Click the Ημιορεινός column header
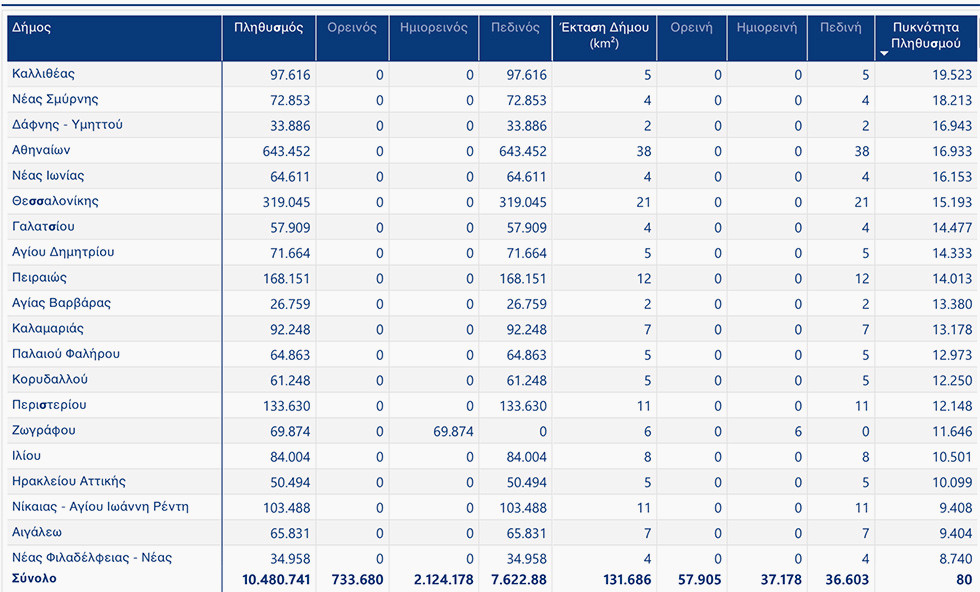Screen dimensions: 980x592 click(431, 28)
